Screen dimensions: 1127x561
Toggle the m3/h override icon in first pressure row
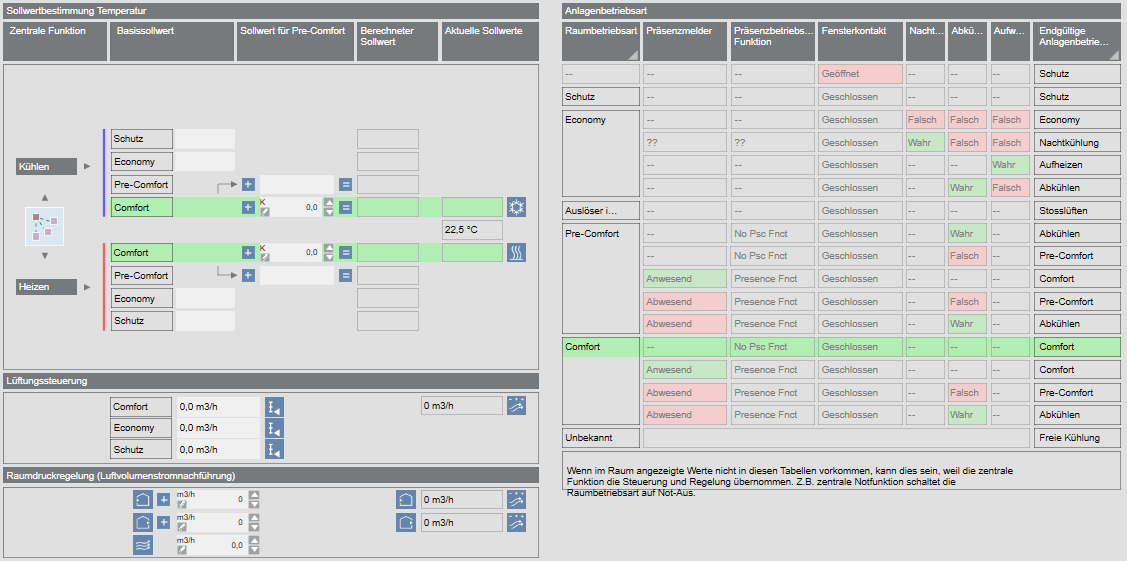[x=182, y=504]
